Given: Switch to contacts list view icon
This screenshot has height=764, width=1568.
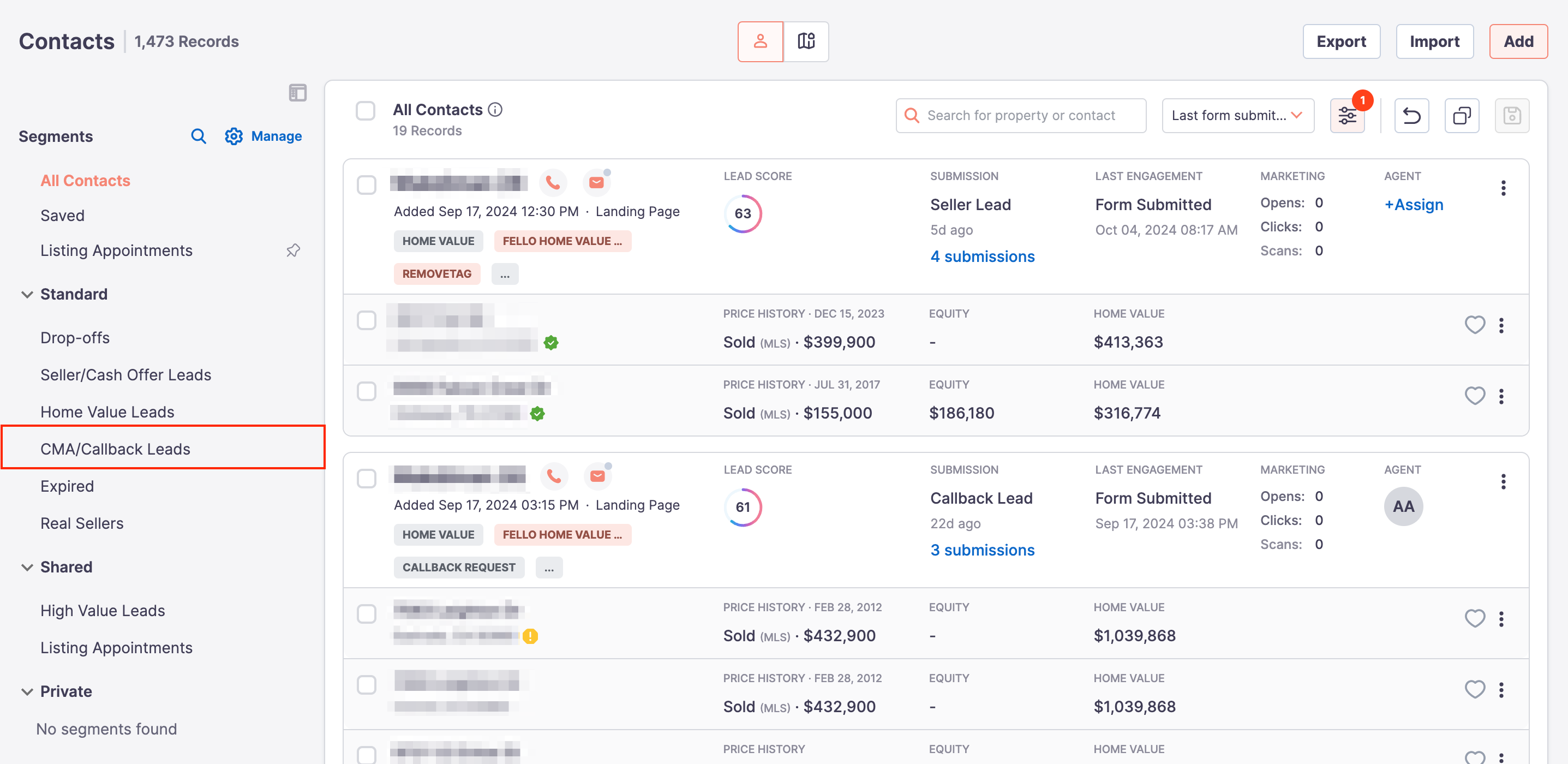Looking at the screenshot, I should click(x=759, y=41).
